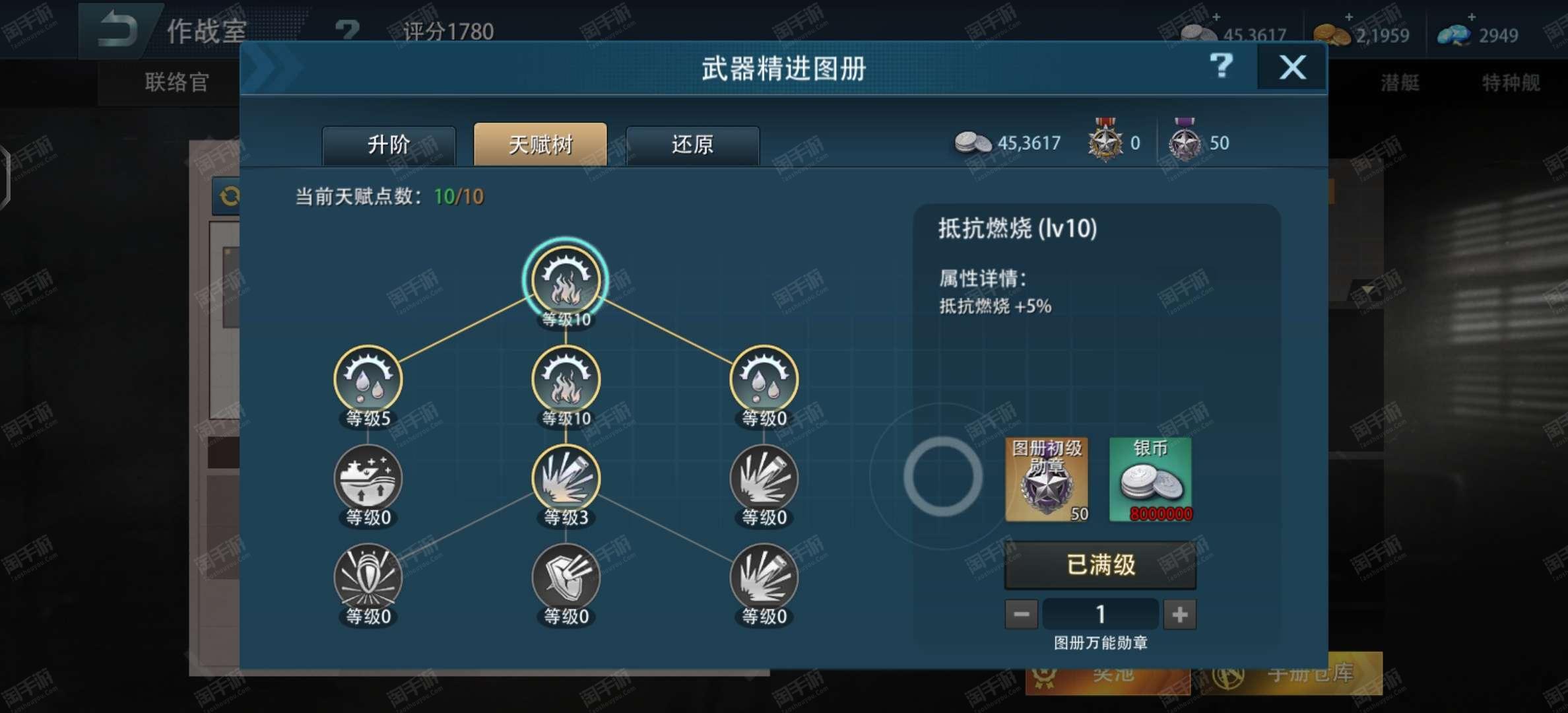Select the bottom-left ship bow talent node
The width and height of the screenshot is (1568, 713).
(368, 578)
